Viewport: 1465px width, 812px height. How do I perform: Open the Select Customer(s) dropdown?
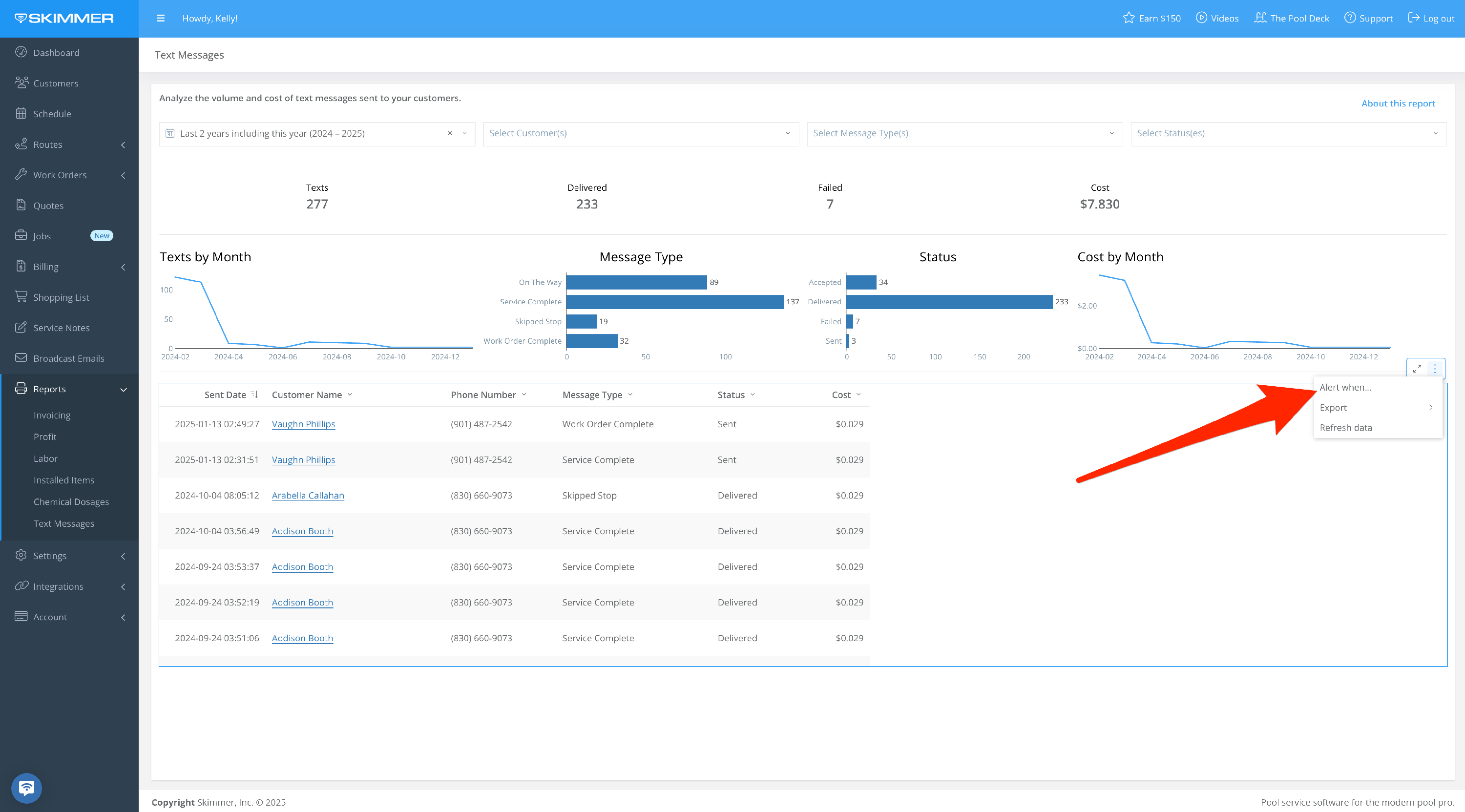coord(640,133)
